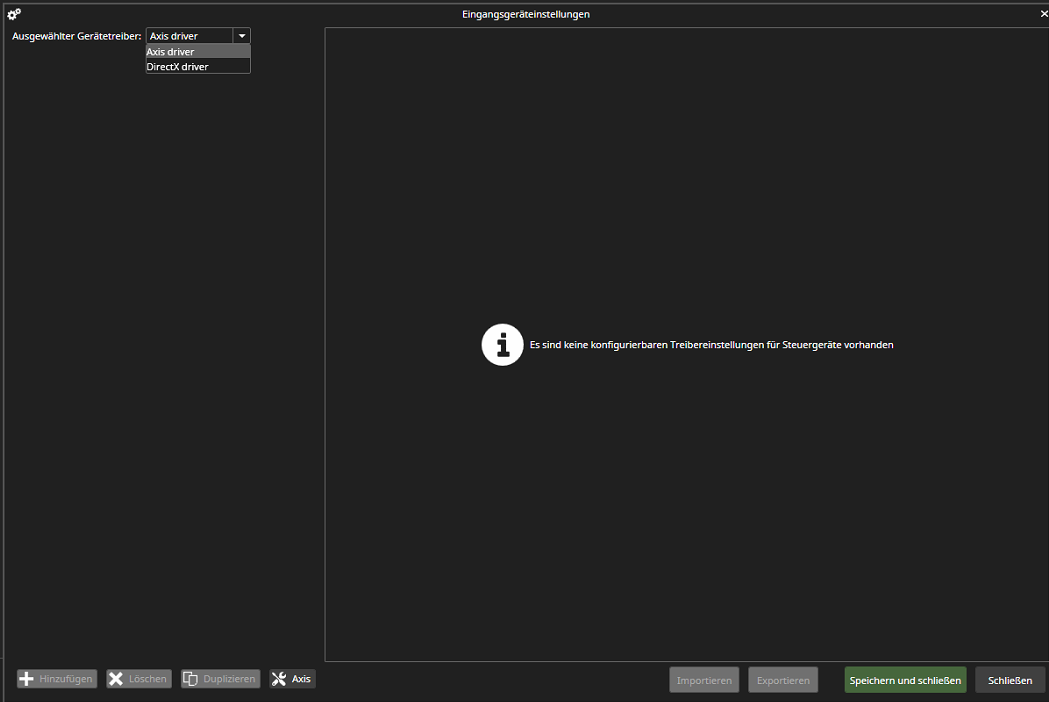Click the Exportieren button
The width and height of the screenshot is (1049, 702).
pos(783,680)
